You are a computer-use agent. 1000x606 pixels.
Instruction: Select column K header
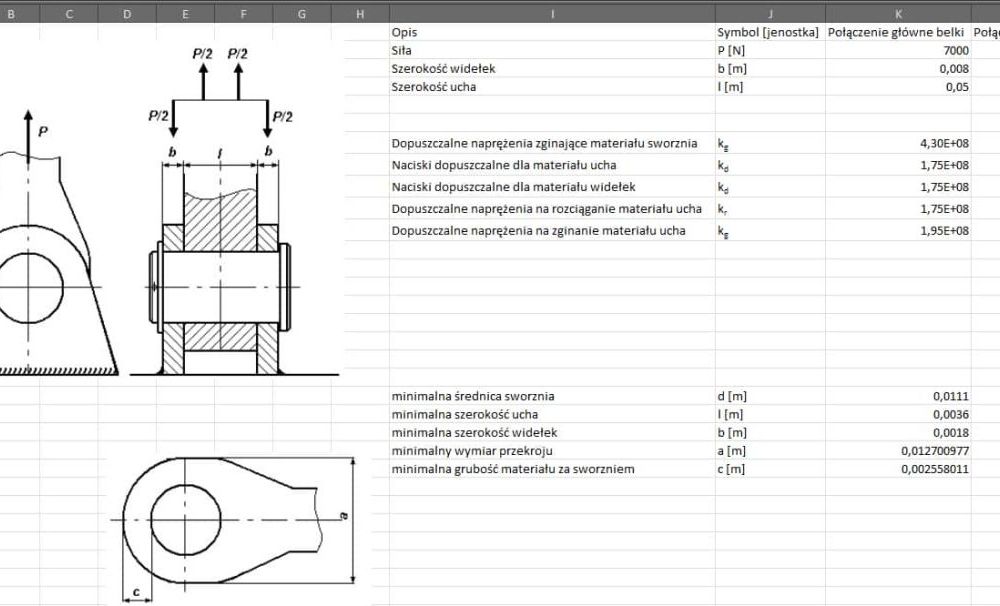coord(898,13)
